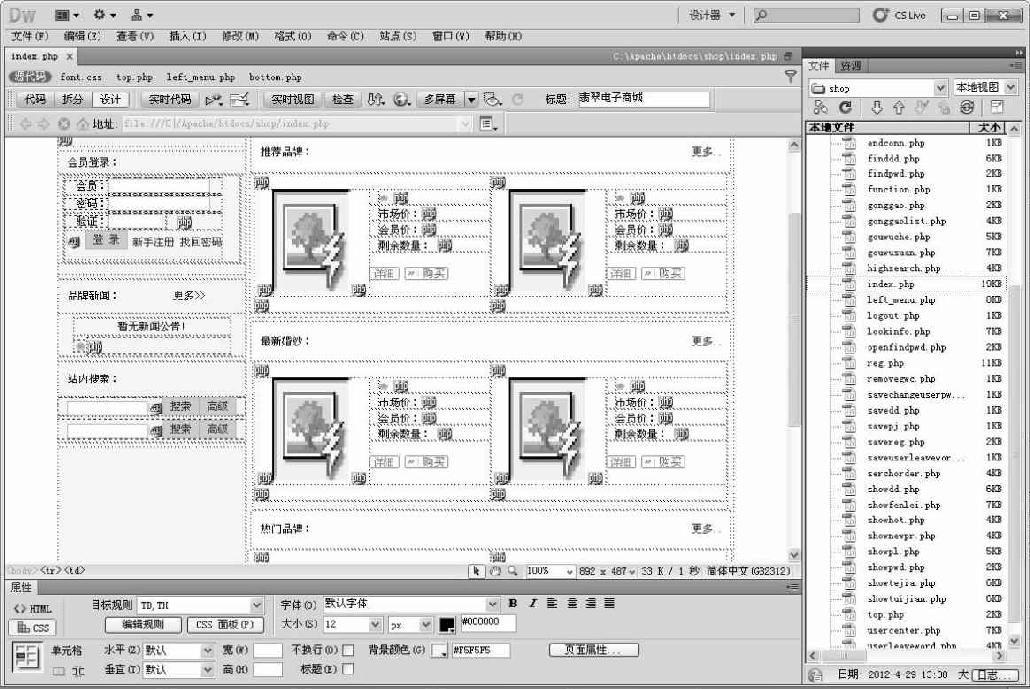
Task: Open the Extend Dreamweaver gear menu
Action: coord(104,14)
